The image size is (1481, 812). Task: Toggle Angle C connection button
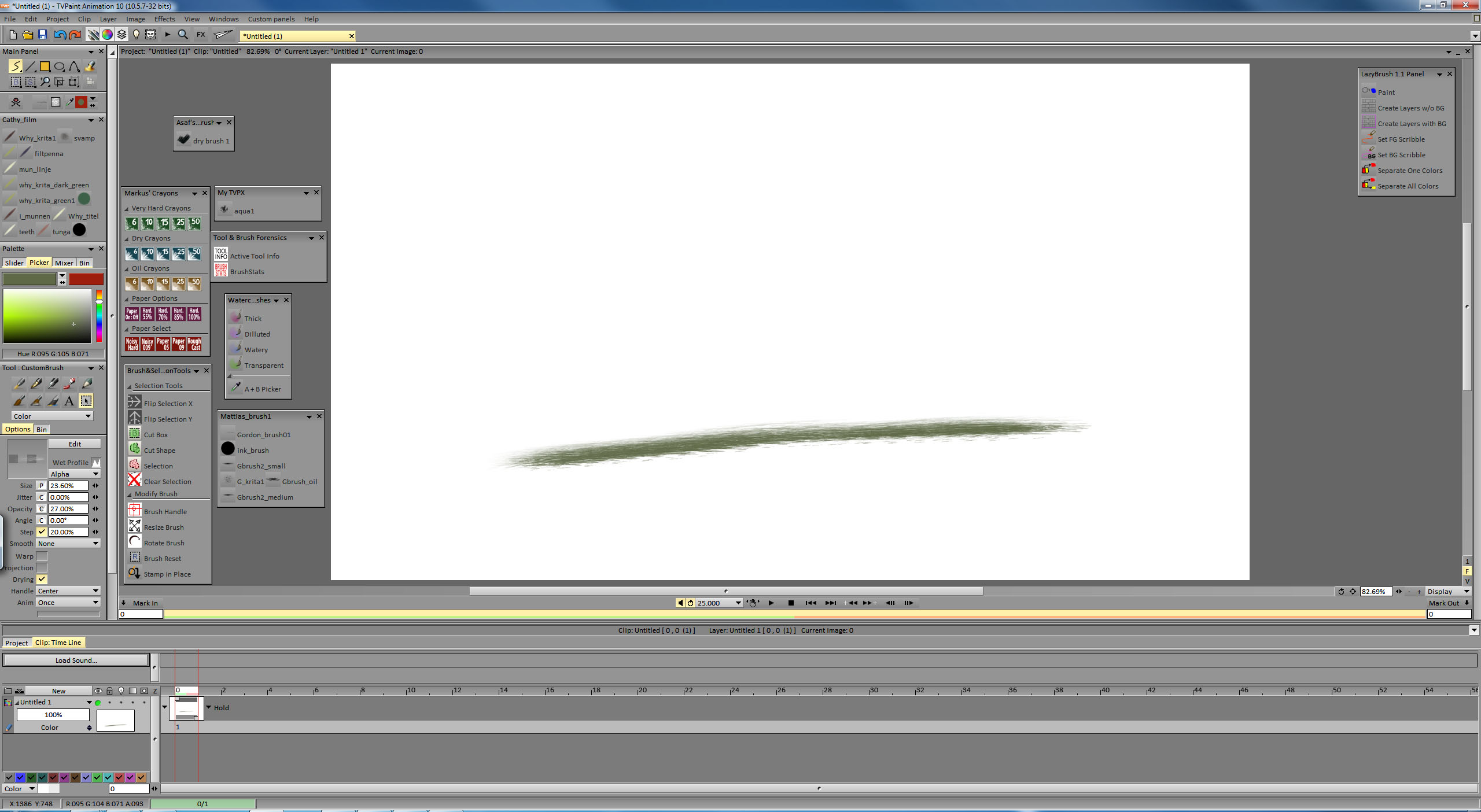coord(42,520)
